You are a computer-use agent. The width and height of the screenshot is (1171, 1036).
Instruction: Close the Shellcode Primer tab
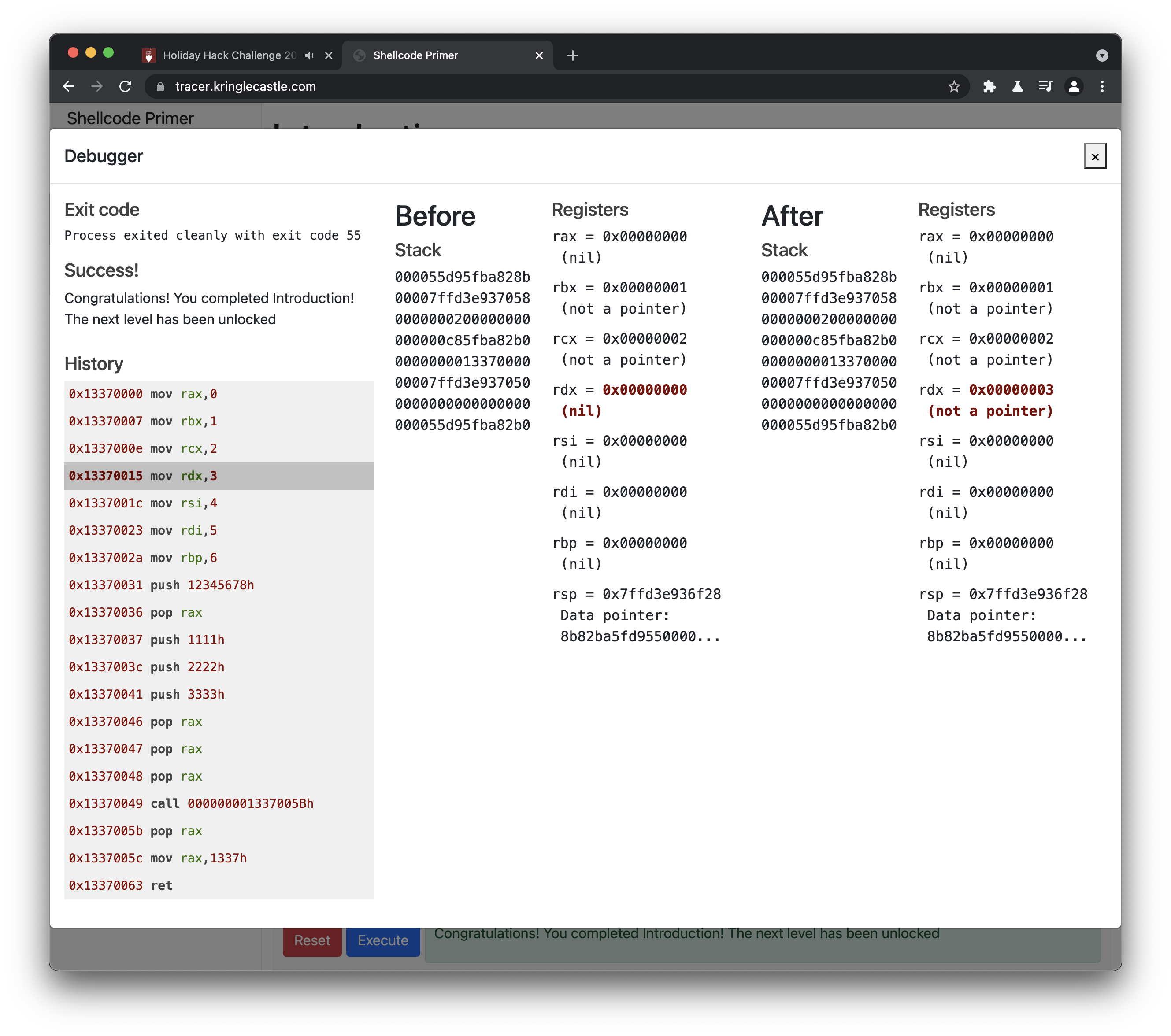pos(539,55)
